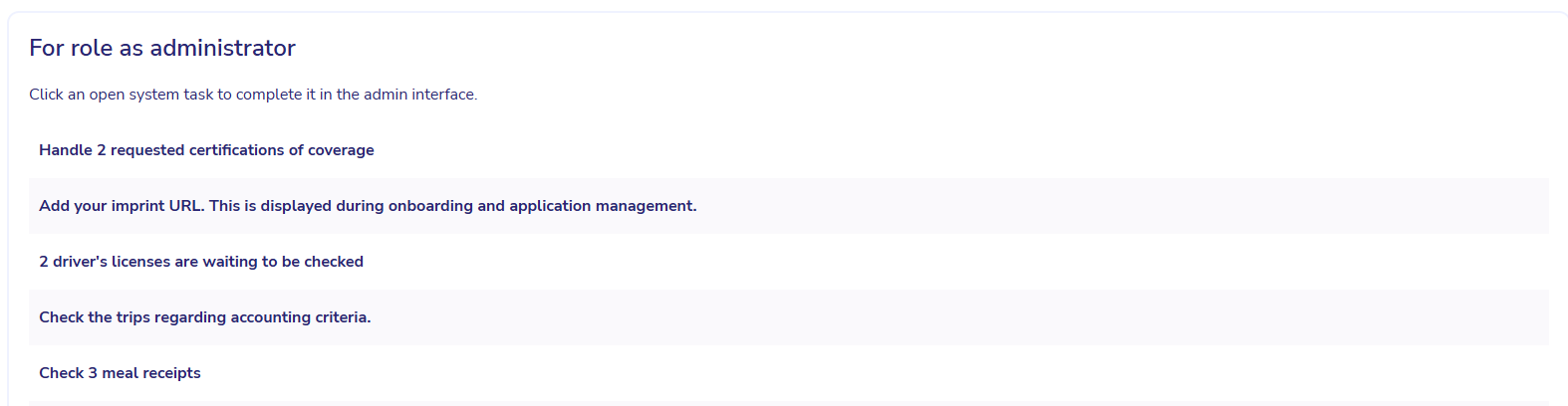
Task: Click the shaded imprint URL row background
Action: tap(1096, 206)
